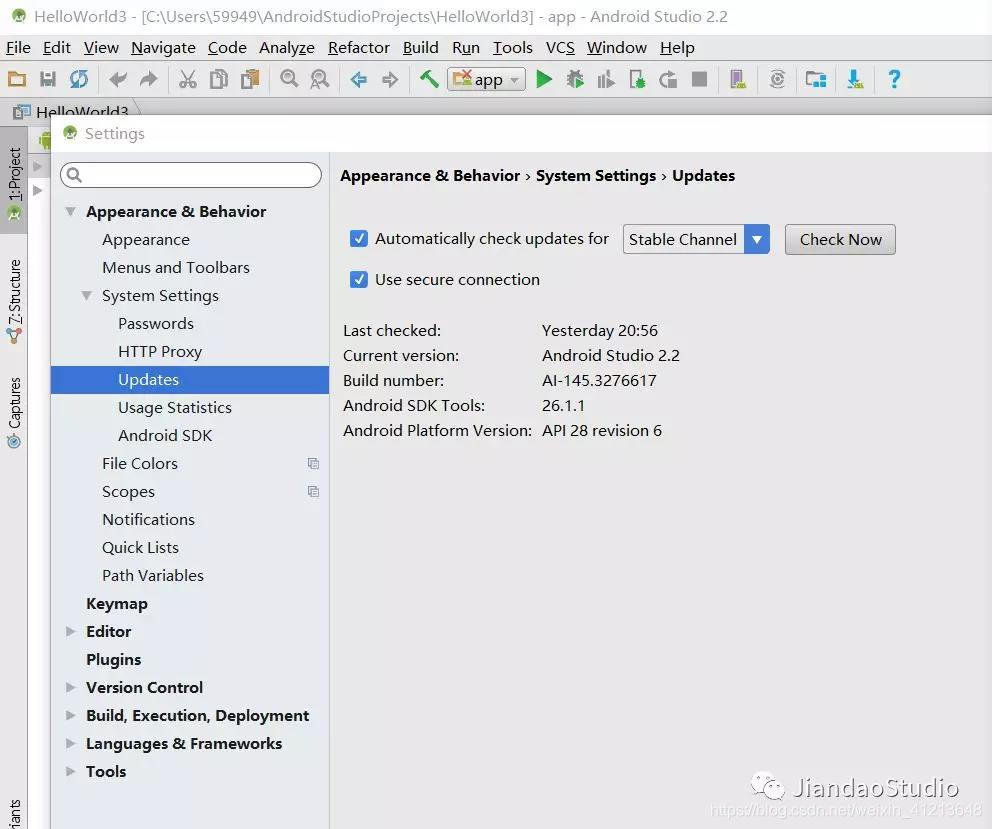Open the Structure side tab
992x829 pixels.
click(x=14, y=302)
